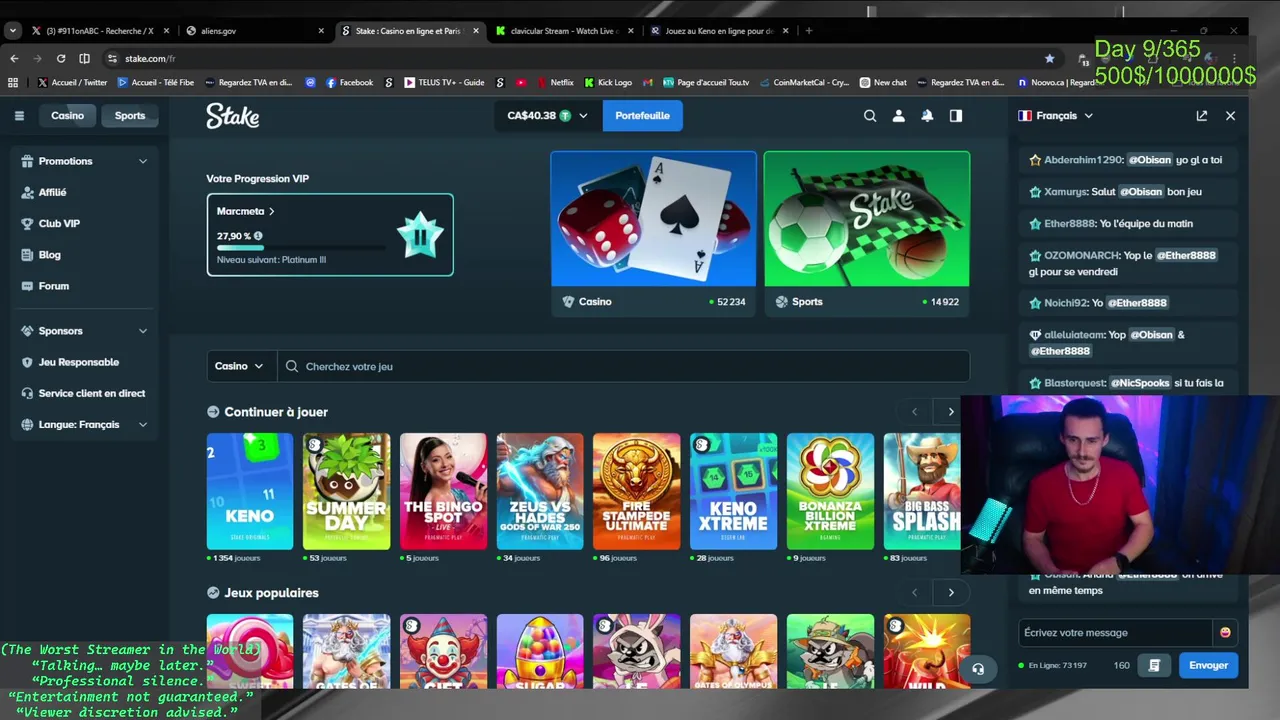
Task: Focus the Cherchez votre jeu search field
Action: coord(624,367)
